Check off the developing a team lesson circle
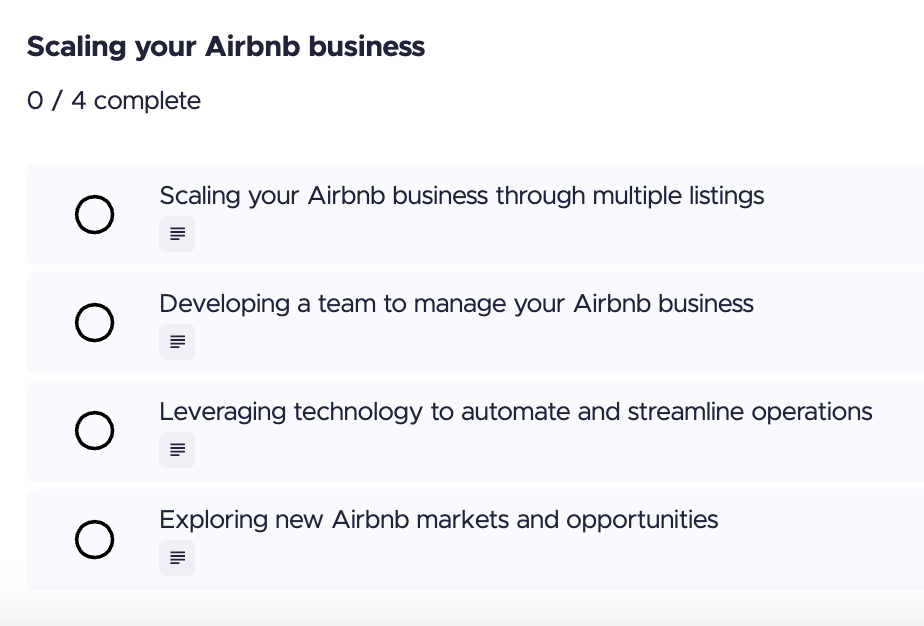924x626 pixels. pos(94,323)
